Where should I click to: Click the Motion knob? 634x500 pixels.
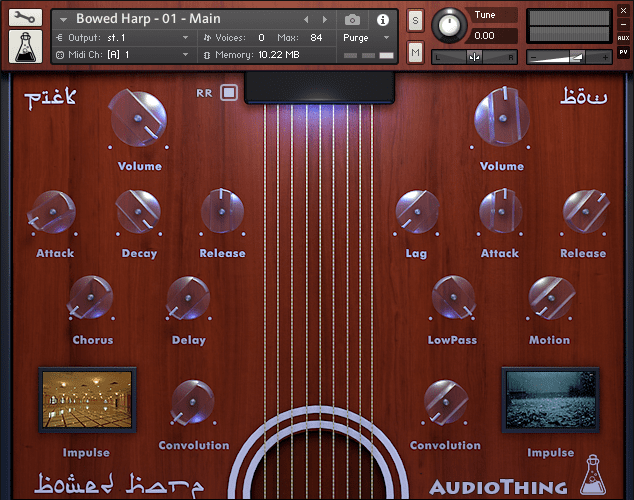(551, 298)
